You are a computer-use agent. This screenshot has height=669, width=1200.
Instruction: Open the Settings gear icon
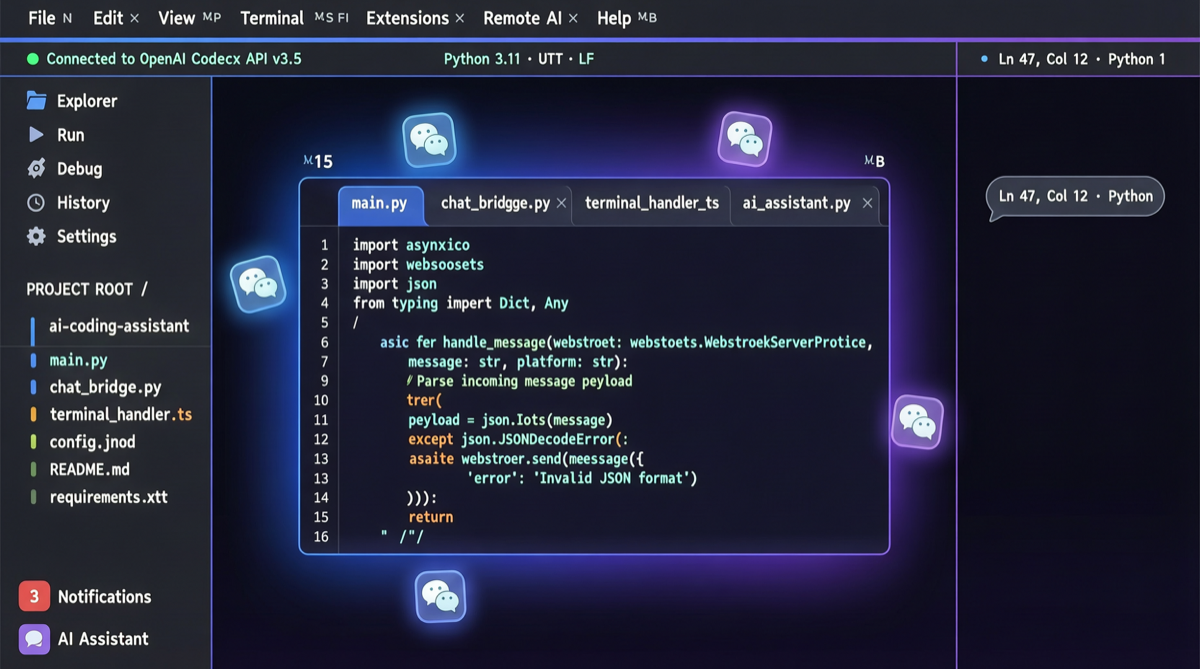(37, 237)
